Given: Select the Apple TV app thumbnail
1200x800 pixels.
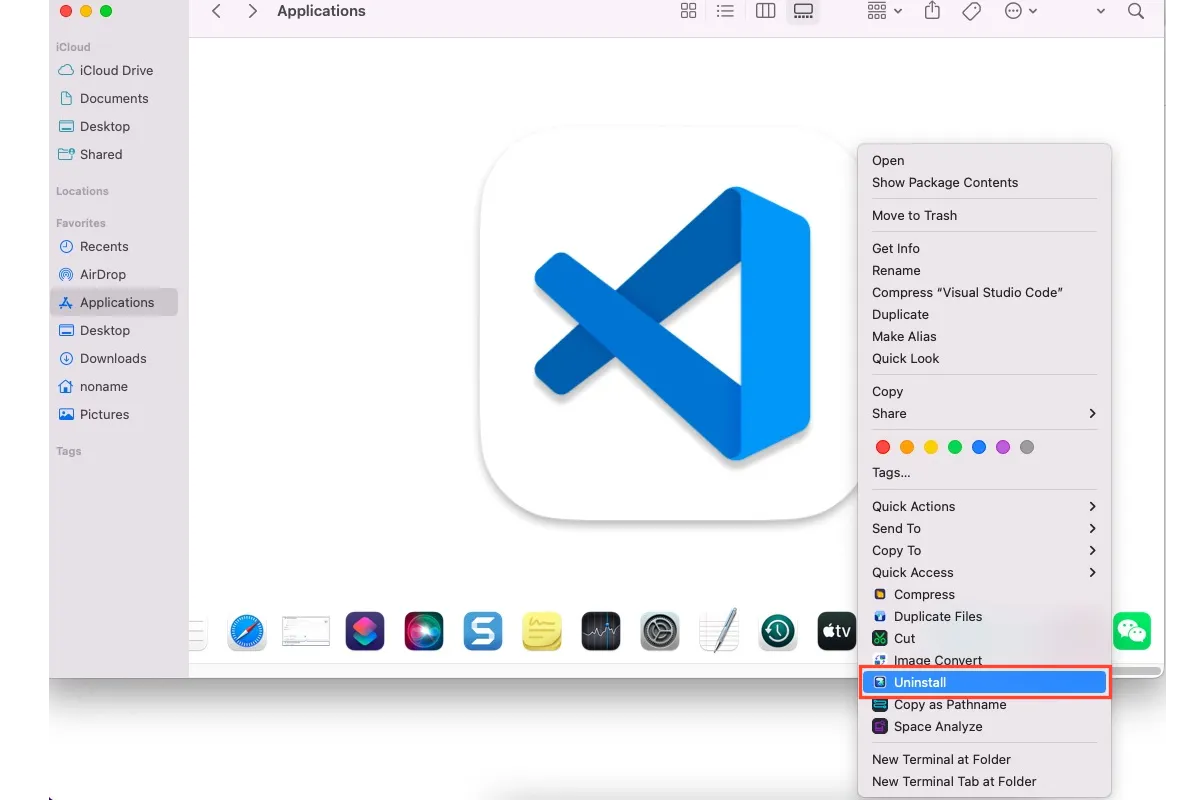Looking at the screenshot, I should 836,631.
